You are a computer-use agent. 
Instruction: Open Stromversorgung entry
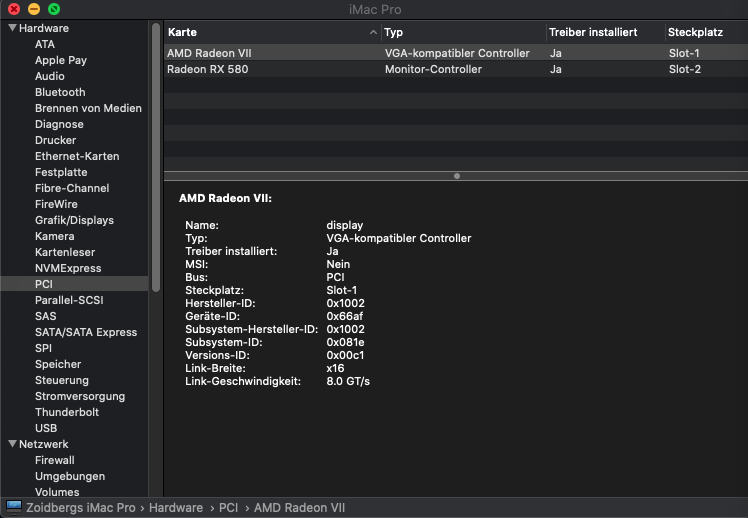[80, 396]
